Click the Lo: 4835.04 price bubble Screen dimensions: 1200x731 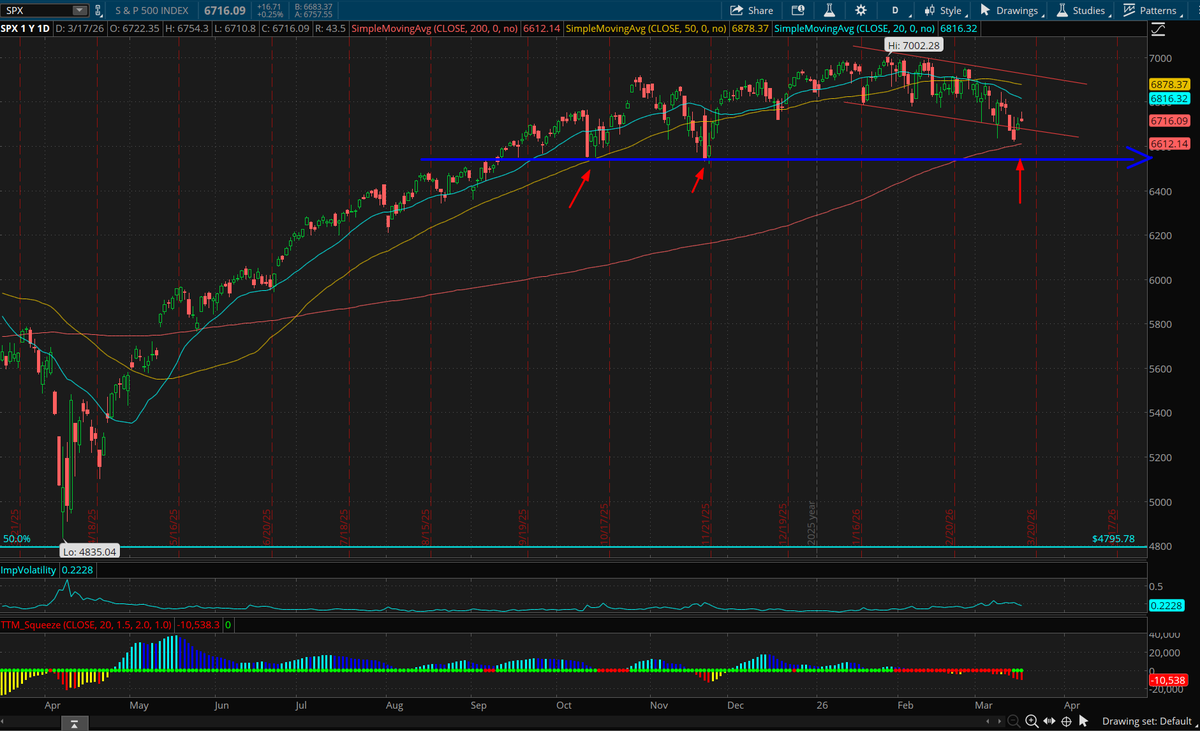click(89, 551)
